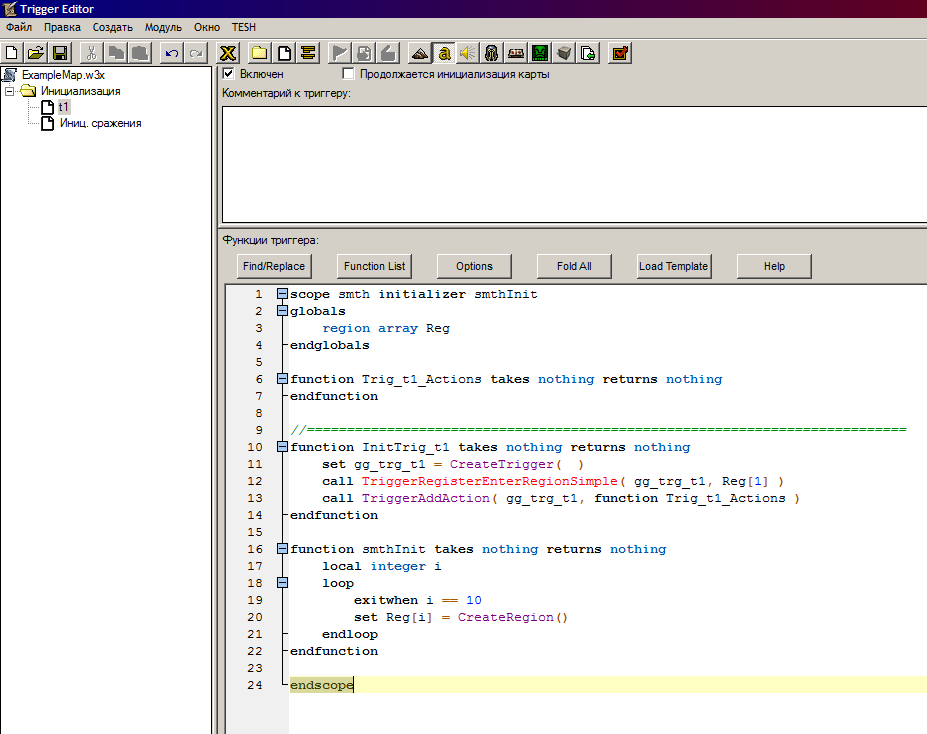Open the Sound Editor speaker icon

pyautogui.click(x=468, y=53)
